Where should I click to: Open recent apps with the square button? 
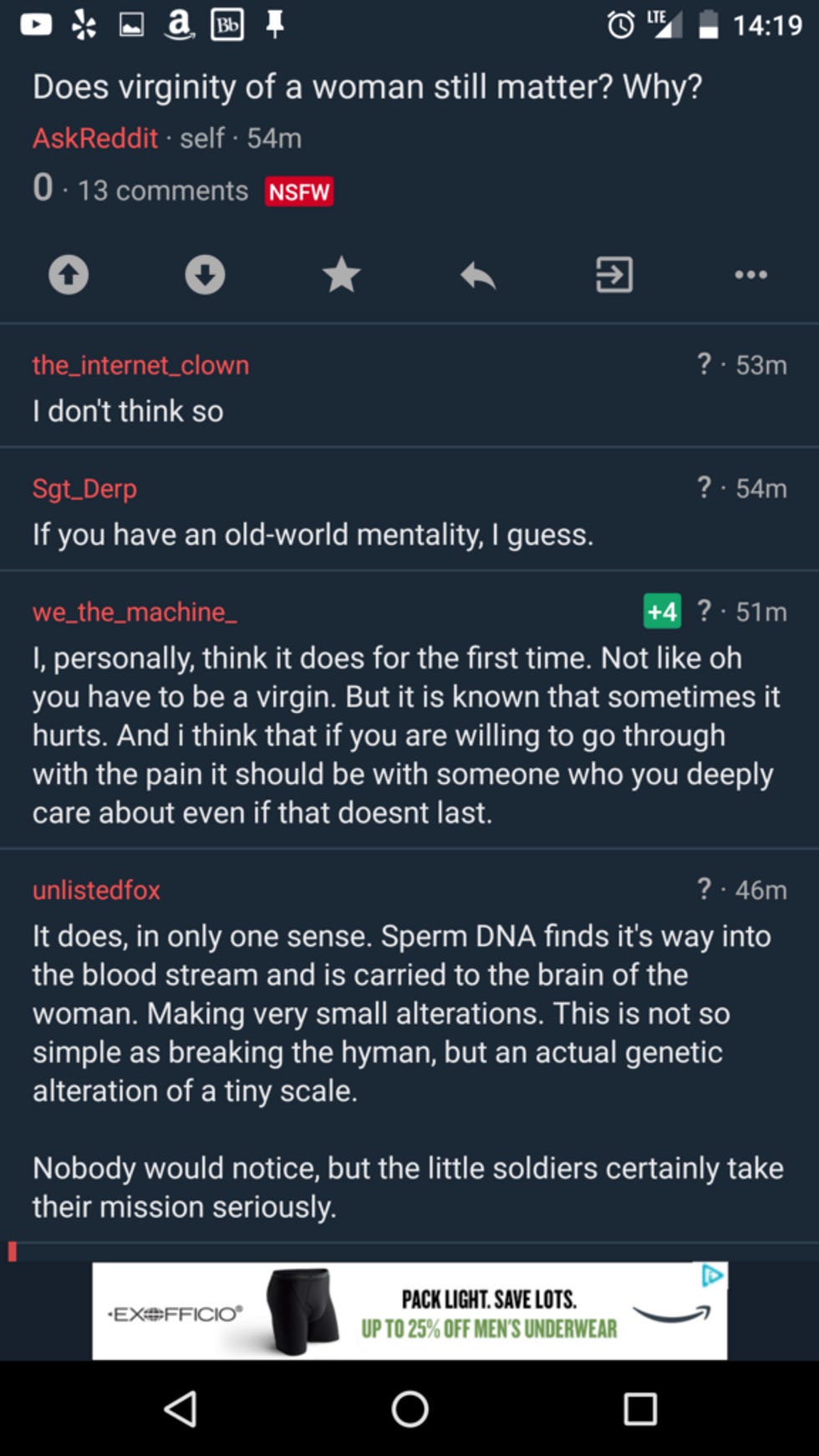tap(640, 1409)
